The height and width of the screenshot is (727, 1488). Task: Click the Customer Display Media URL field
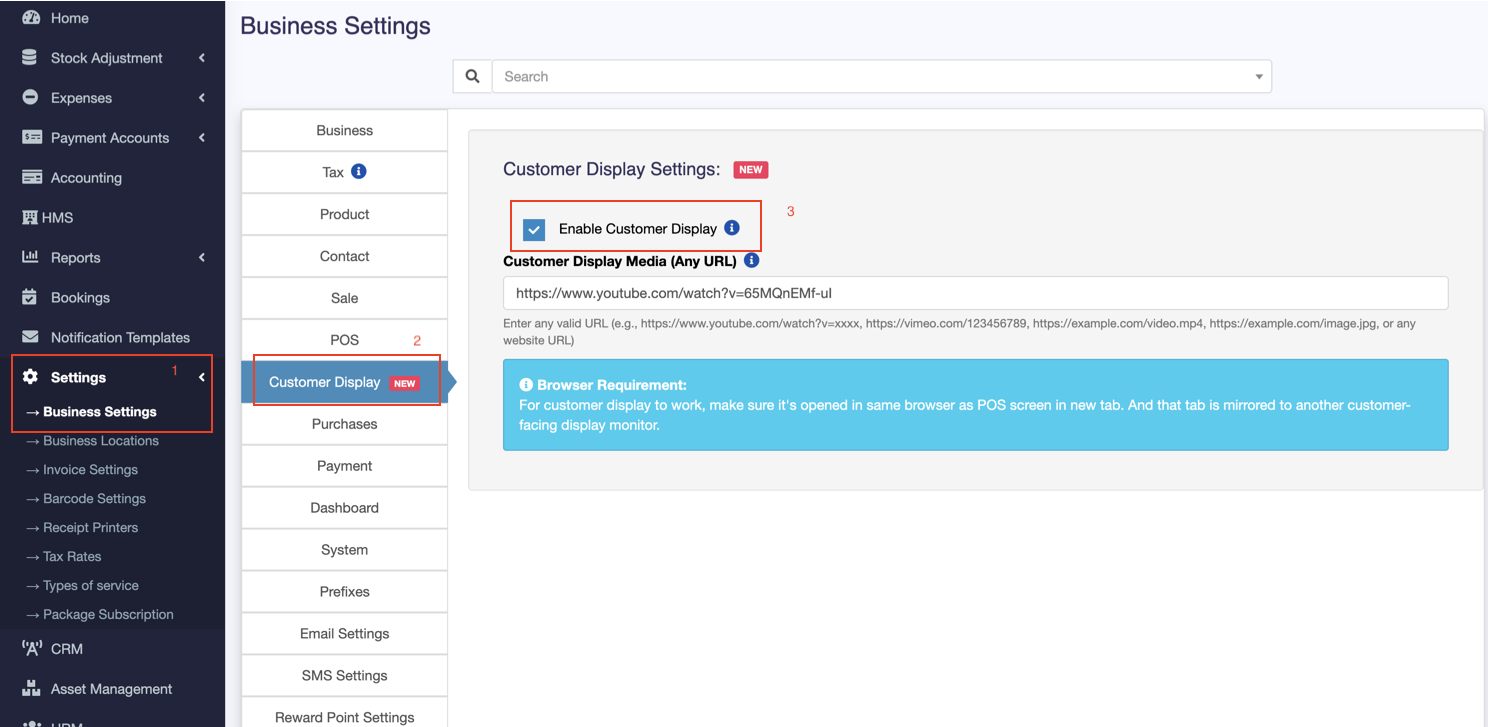point(975,293)
